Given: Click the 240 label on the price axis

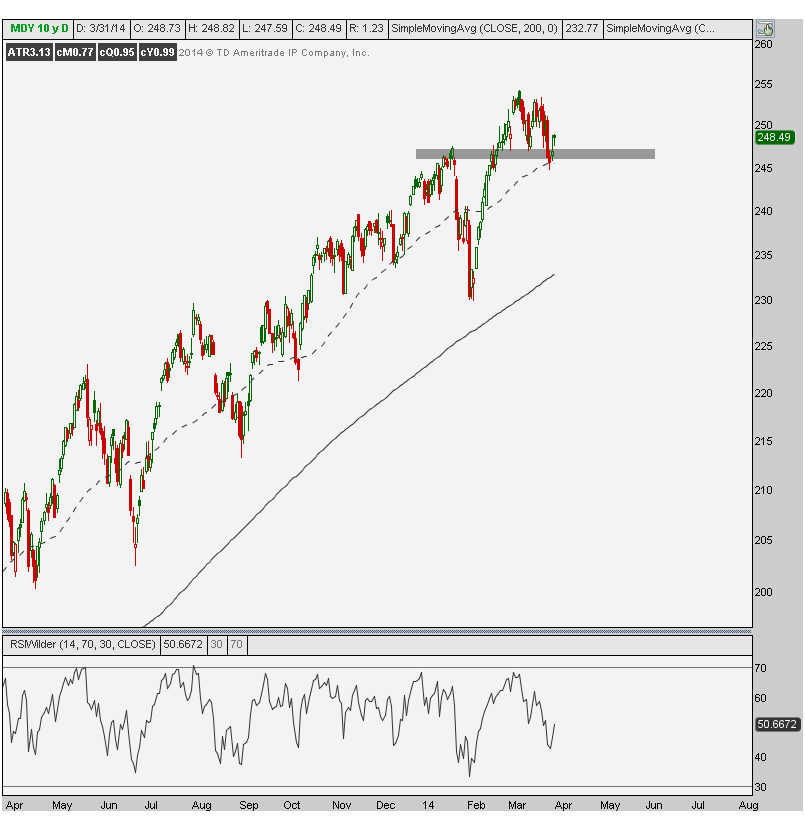Looking at the screenshot, I should (x=763, y=211).
